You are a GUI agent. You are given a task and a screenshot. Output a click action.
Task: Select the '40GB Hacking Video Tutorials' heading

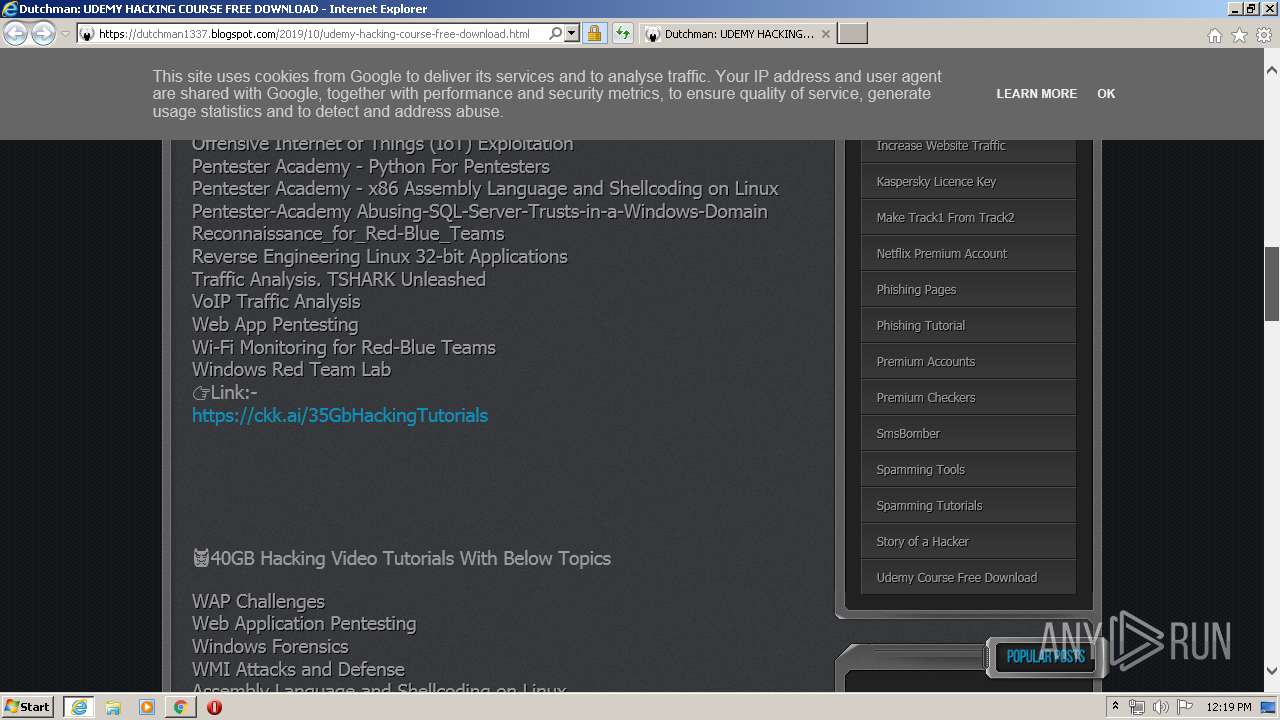tap(401, 559)
